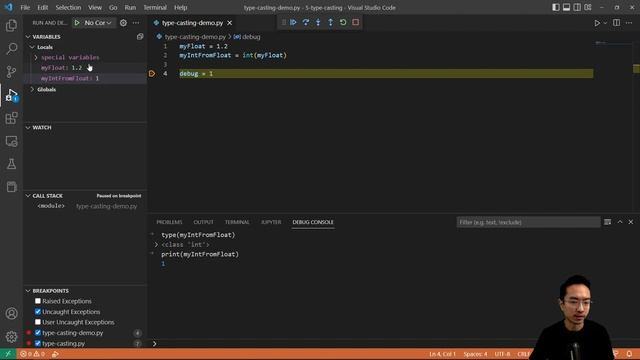
Task: Open the Accounts menu in the activity bar
Action: (x=11, y=313)
